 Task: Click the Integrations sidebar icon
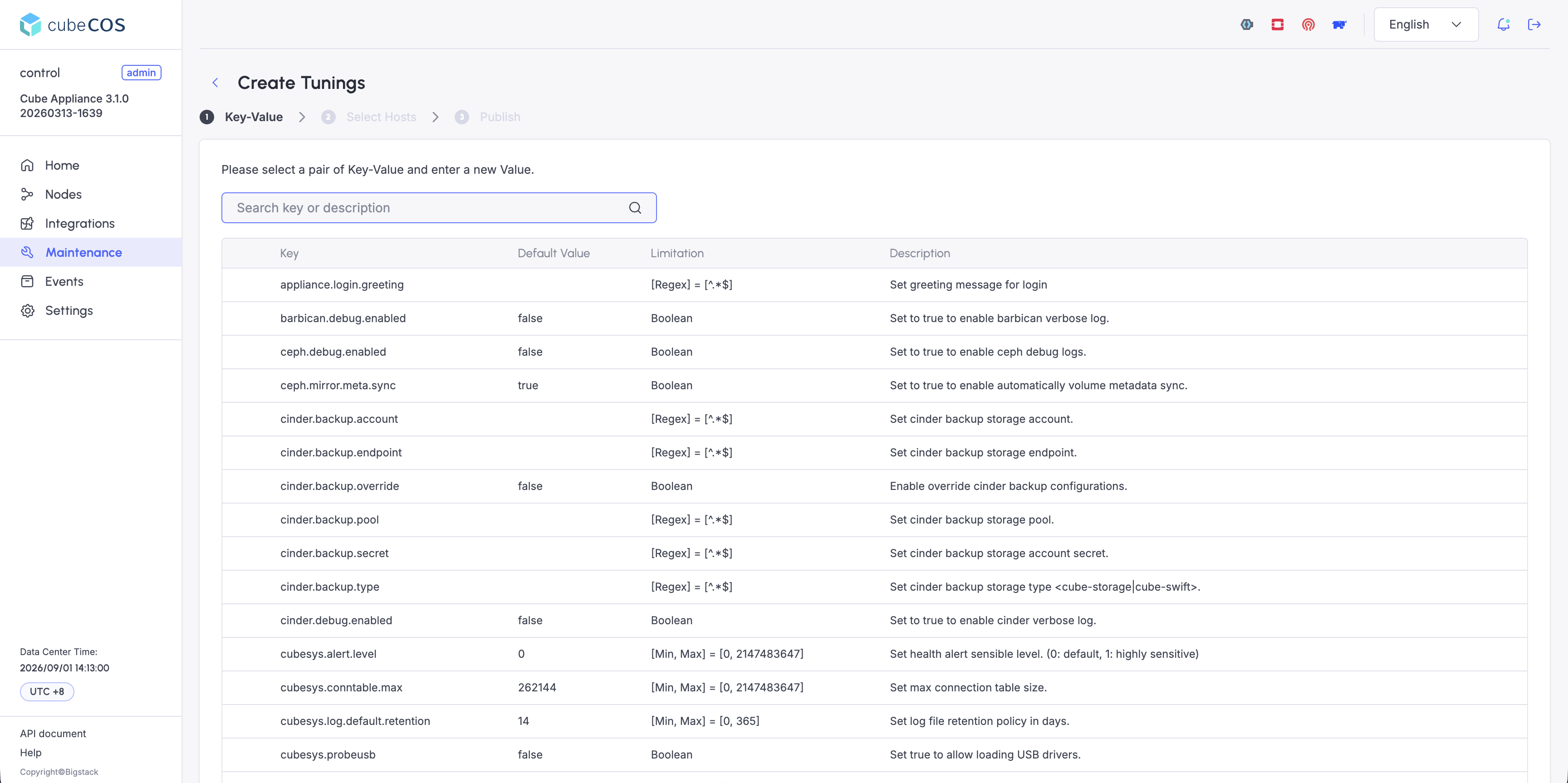pyautogui.click(x=27, y=224)
